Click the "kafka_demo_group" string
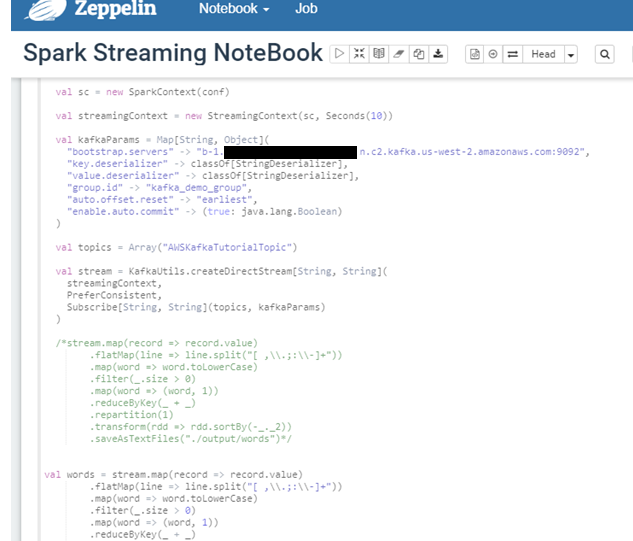Screen dimensions: 633x541 click(x=196, y=188)
